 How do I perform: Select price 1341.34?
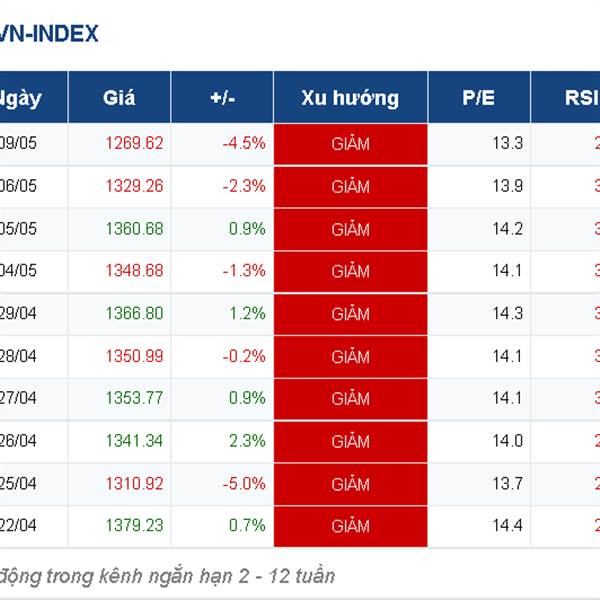[134, 441]
